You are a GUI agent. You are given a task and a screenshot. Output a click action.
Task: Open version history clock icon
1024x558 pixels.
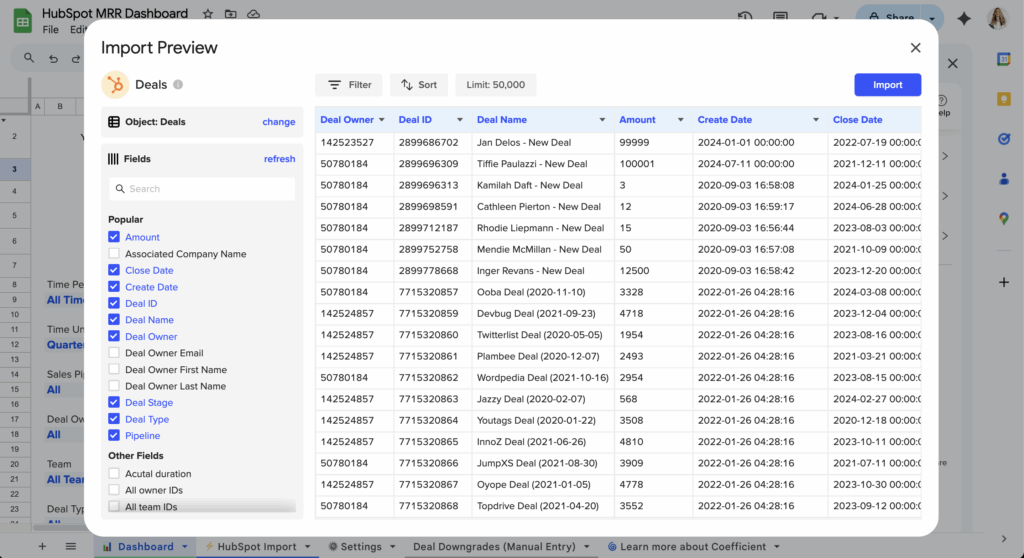click(x=744, y=17)
